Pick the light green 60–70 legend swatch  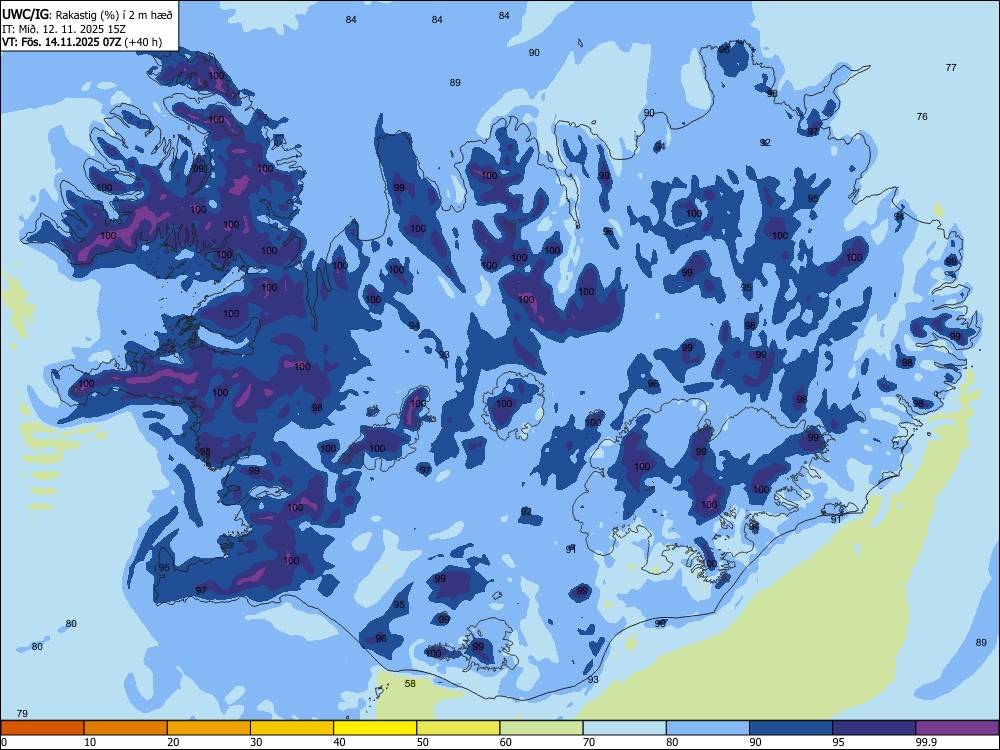[541, 728]
